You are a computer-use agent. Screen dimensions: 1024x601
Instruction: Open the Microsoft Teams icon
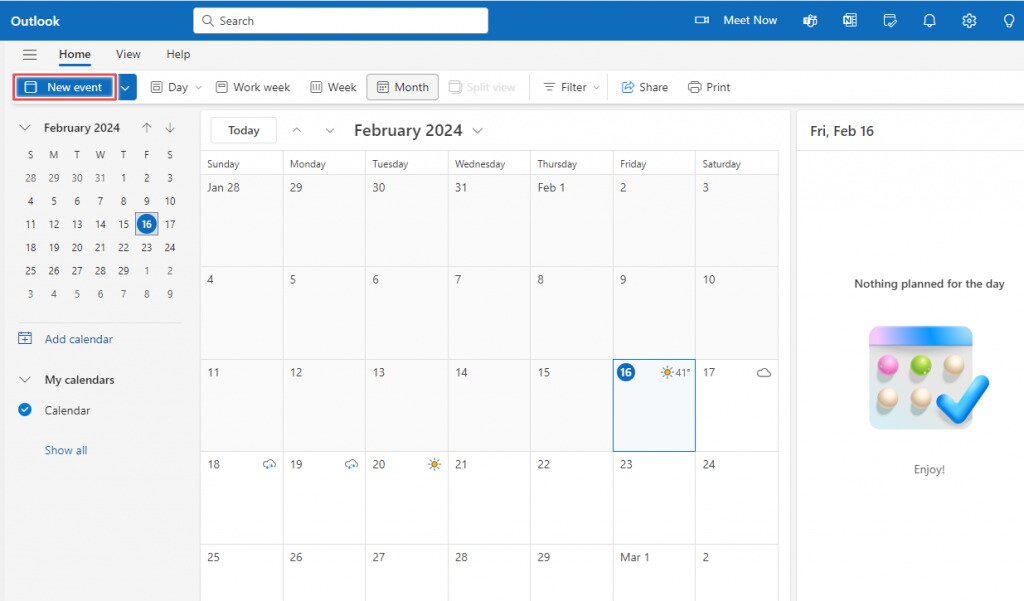[x=809, y=20]
